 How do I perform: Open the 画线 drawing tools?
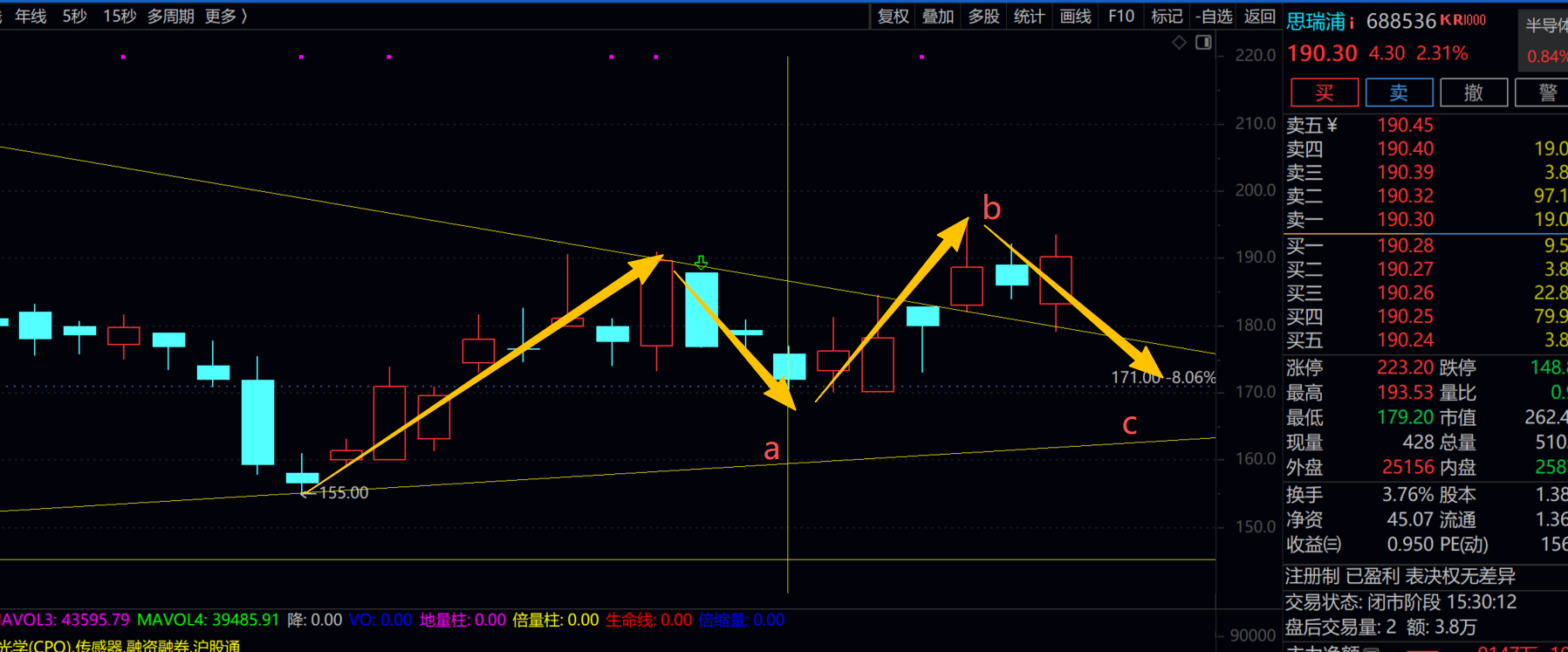tap(1075, 16)
